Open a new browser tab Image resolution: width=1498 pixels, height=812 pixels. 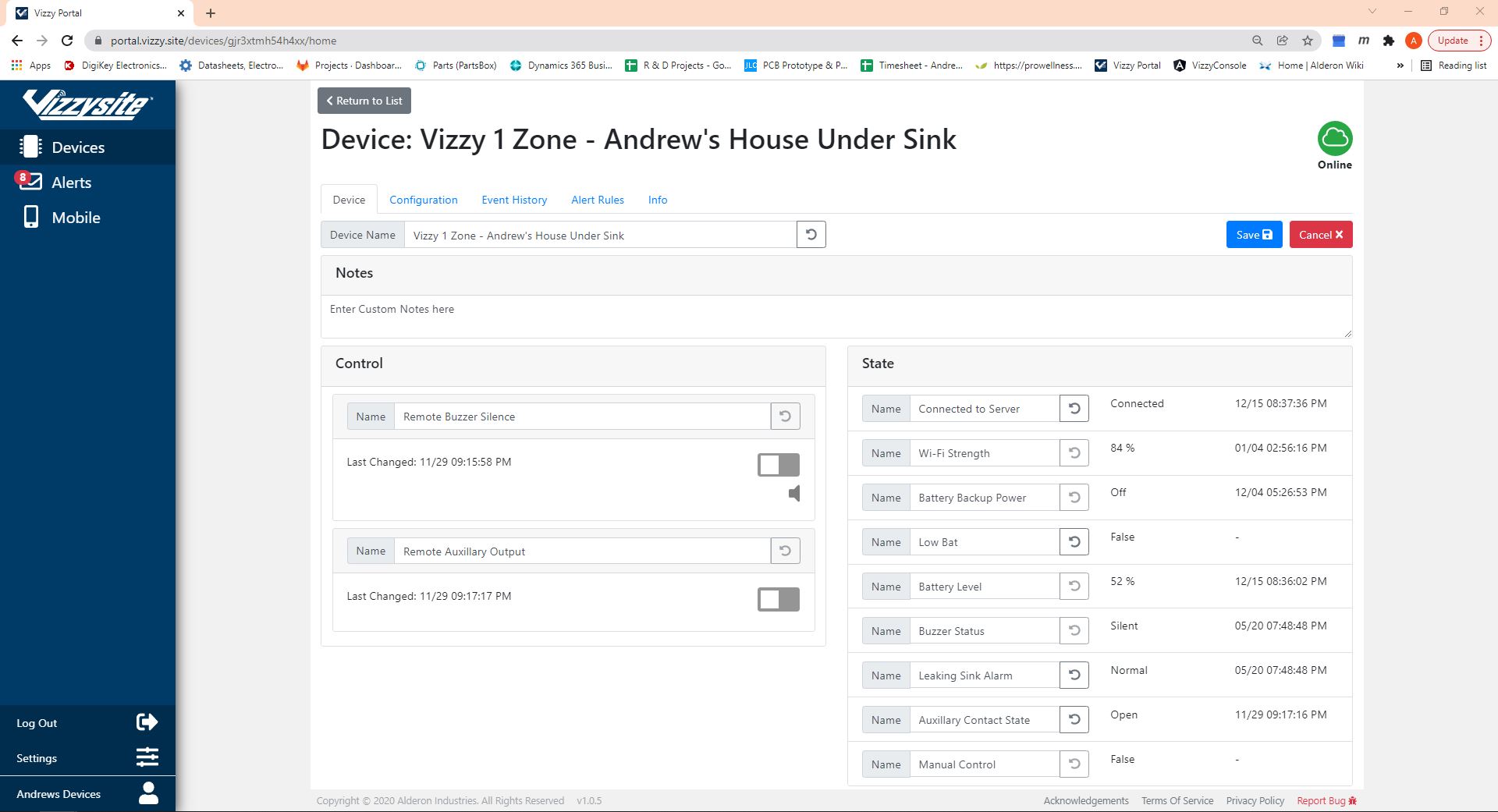click(211, 13)
